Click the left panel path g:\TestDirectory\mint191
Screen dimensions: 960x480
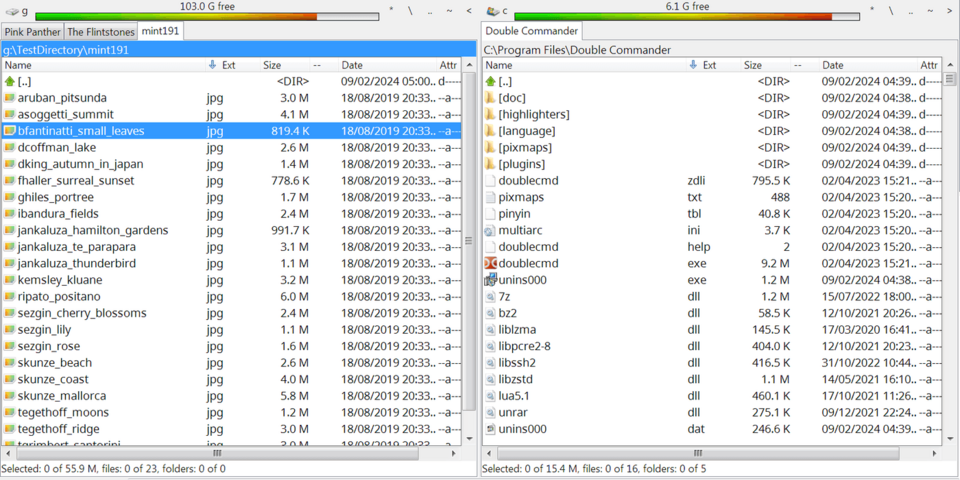pyautogui.click(x=60, y=49)
